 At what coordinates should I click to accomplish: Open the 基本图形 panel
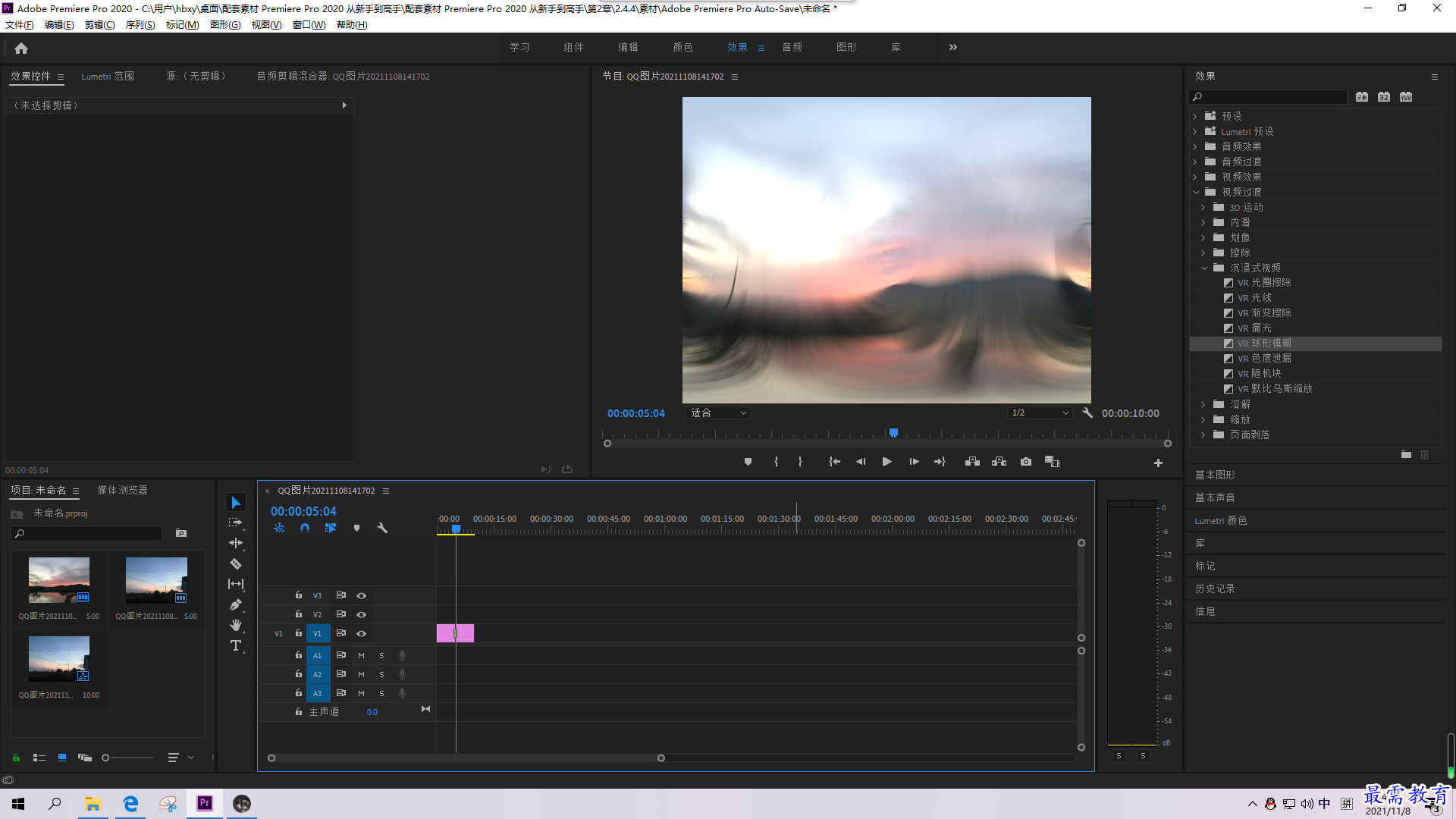pos(1215,475)
